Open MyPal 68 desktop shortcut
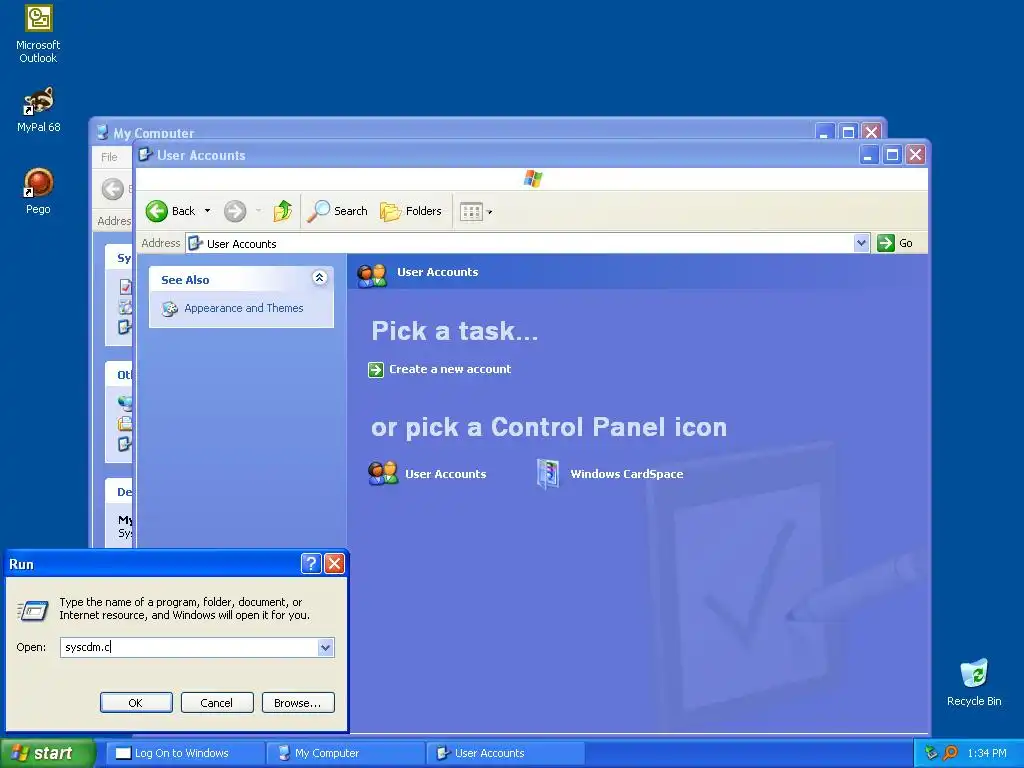The height and width of the screenshot is (768, 1024). coord(39,110)
